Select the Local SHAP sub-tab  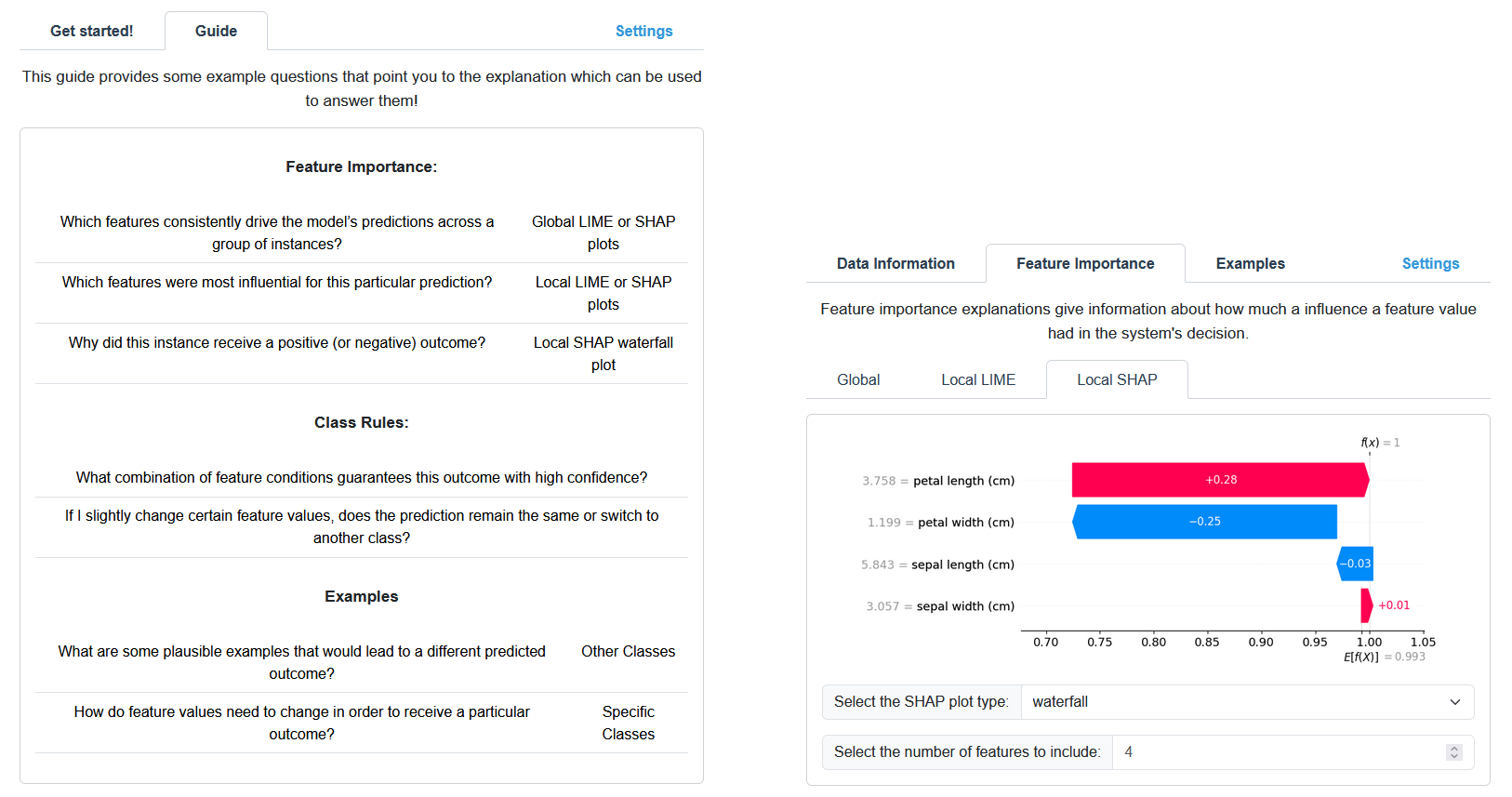coord(1117,379)
